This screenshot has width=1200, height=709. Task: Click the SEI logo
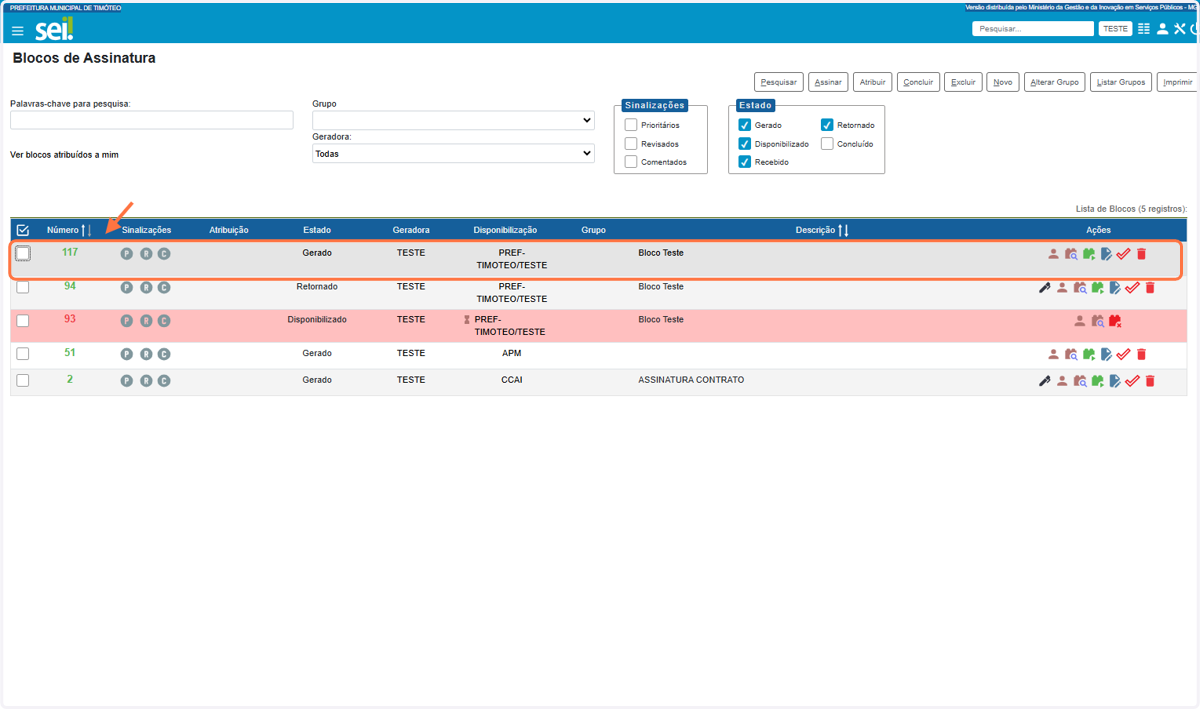(54, 29)
